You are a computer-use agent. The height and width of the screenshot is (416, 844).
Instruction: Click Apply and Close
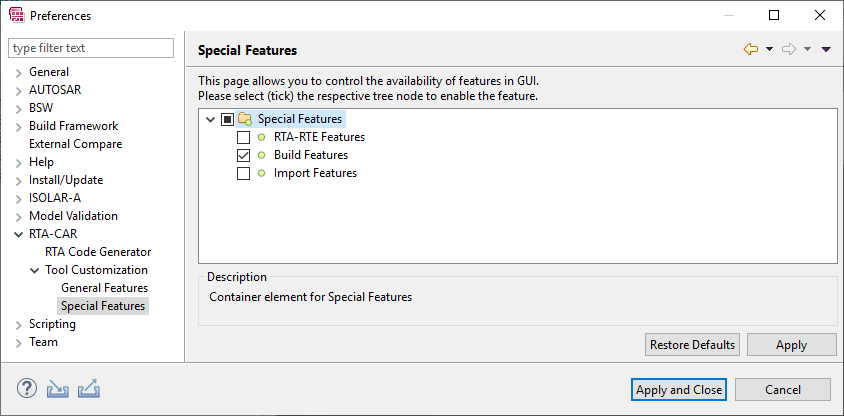[x=679, y=390]
